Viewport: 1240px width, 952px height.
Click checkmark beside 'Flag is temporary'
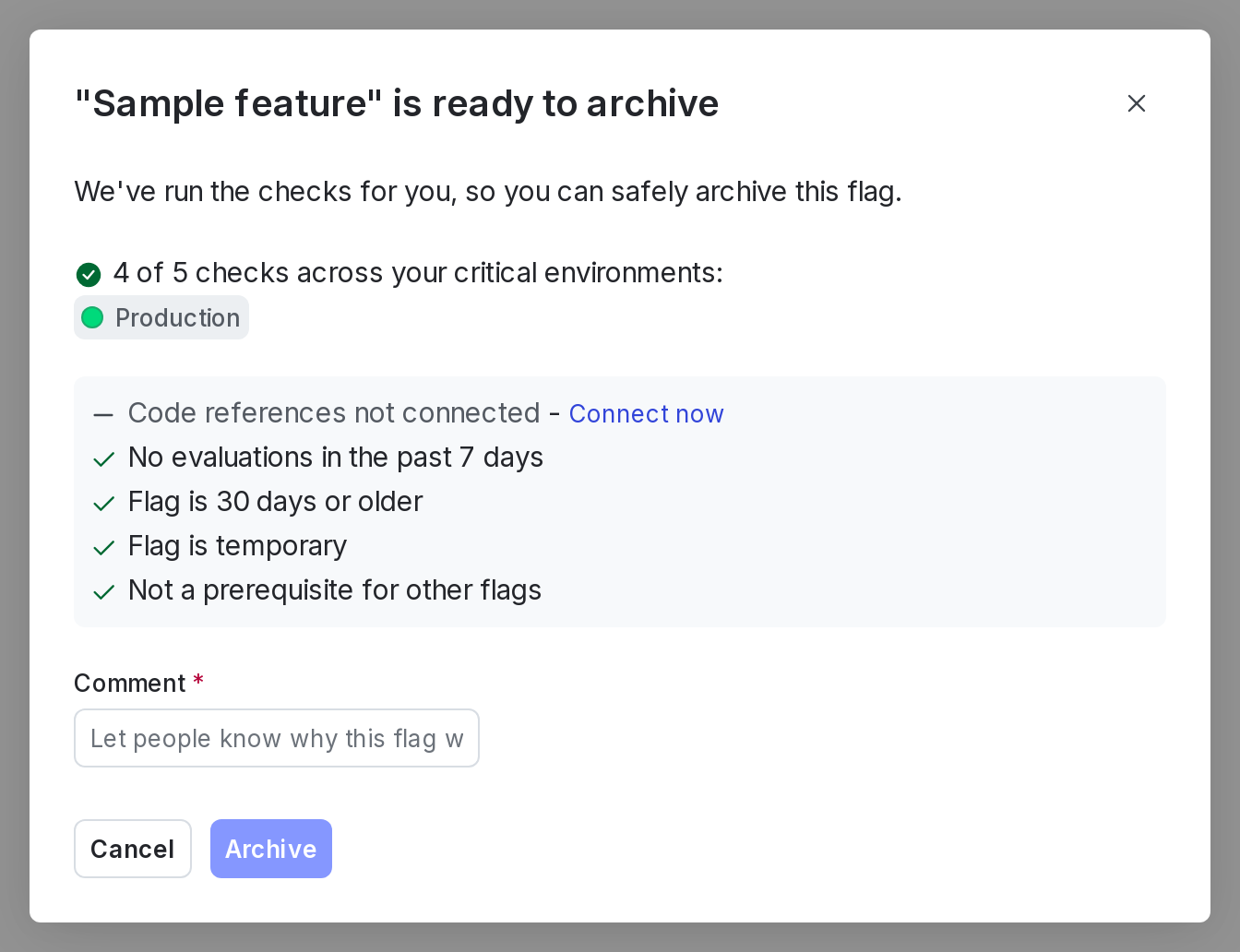point(103,547)
